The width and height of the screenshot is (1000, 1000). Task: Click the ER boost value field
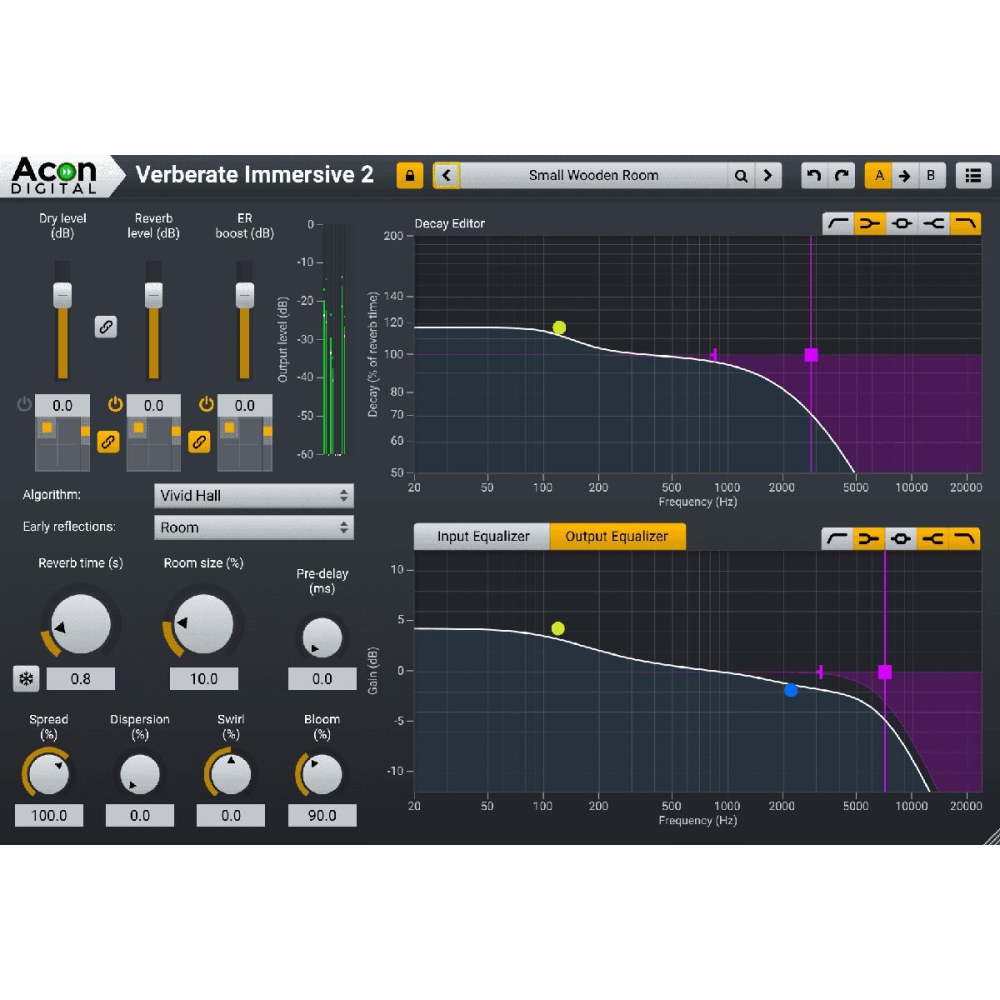coord(245,406)
